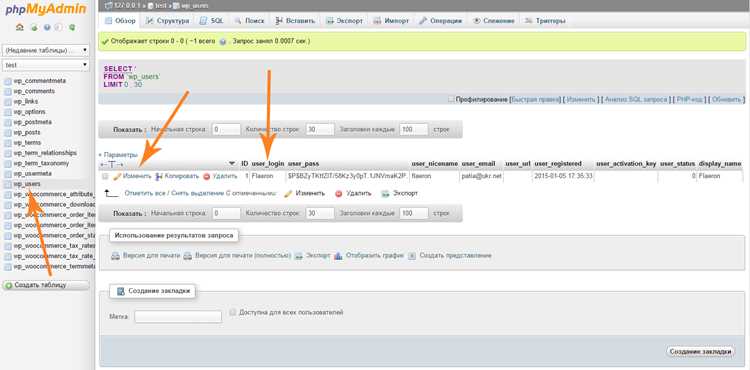Image resolution: width=750 pixels, height=370 pixels.
Task: Open the wp_users table in sidebar
Action: point(27,184)
